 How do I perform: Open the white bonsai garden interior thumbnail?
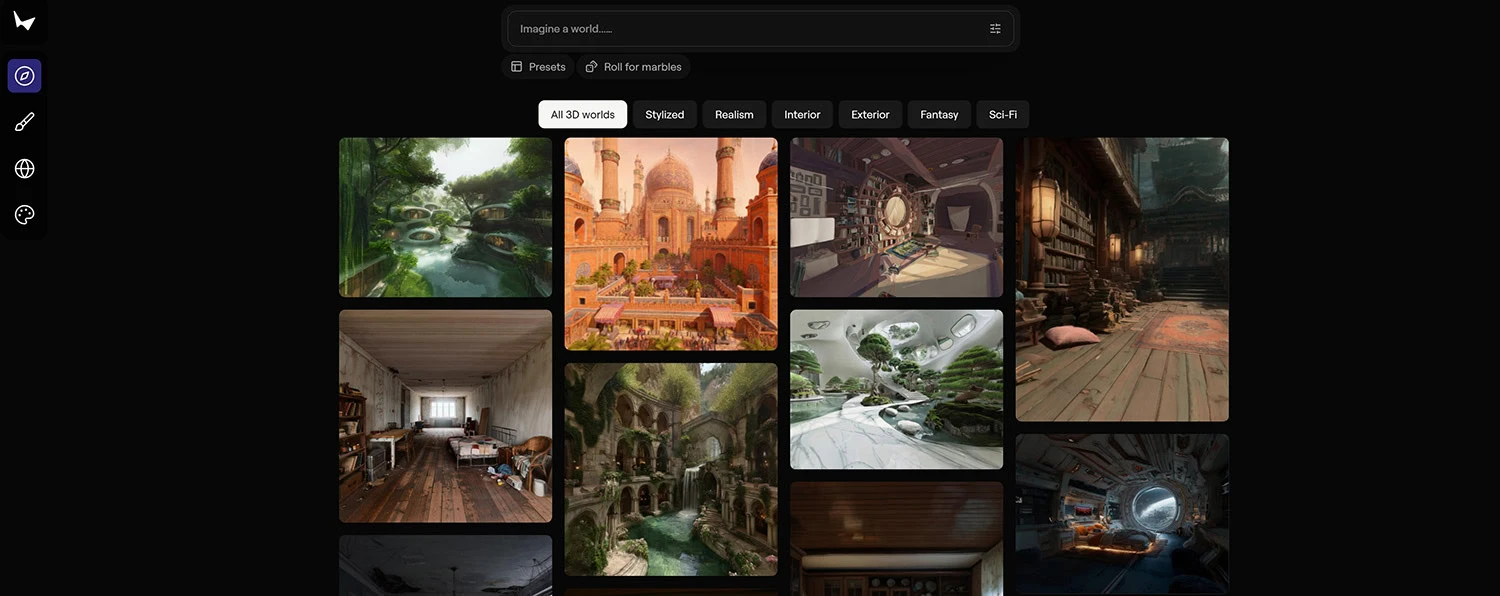point(896,389)
